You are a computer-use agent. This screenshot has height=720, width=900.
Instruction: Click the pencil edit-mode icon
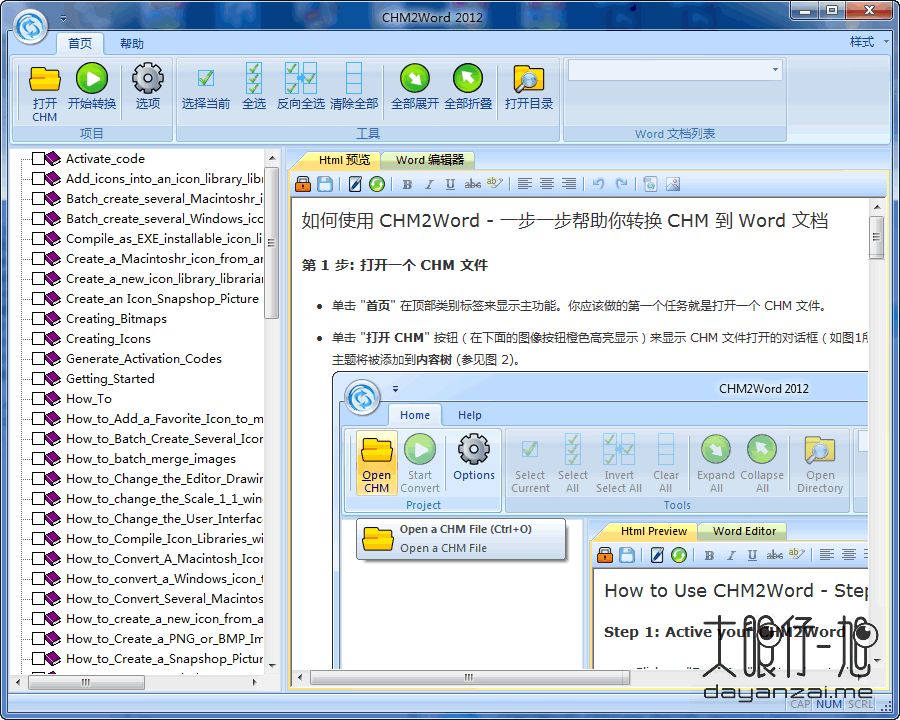coord(355,184)
